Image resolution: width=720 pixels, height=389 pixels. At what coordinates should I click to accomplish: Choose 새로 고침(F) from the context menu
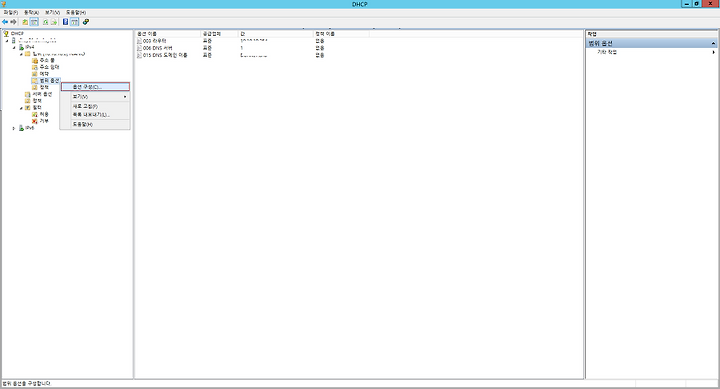(x=96, y=106)
